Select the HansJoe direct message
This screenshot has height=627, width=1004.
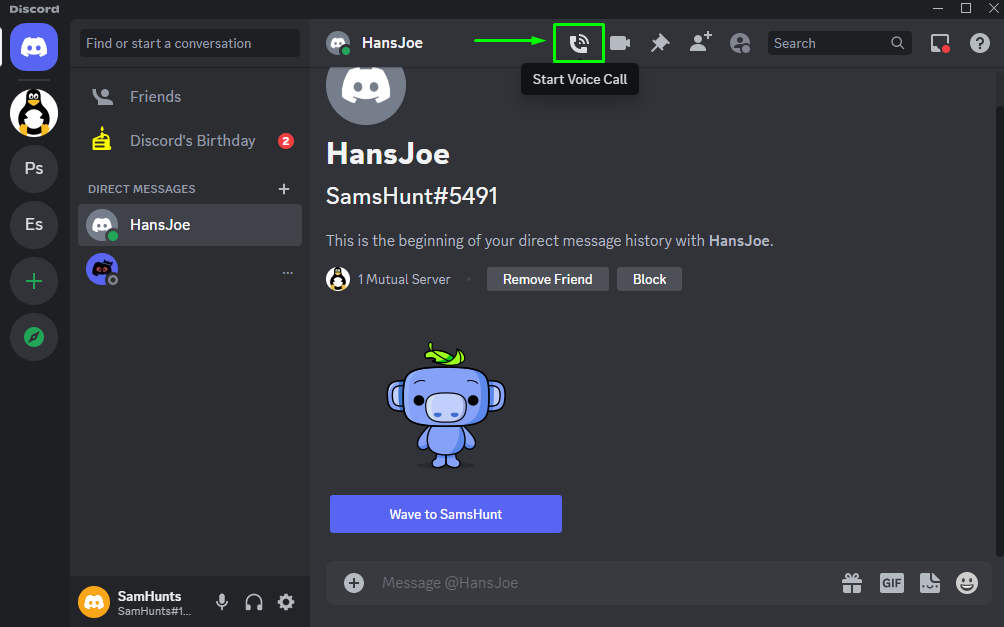point(190,225)
